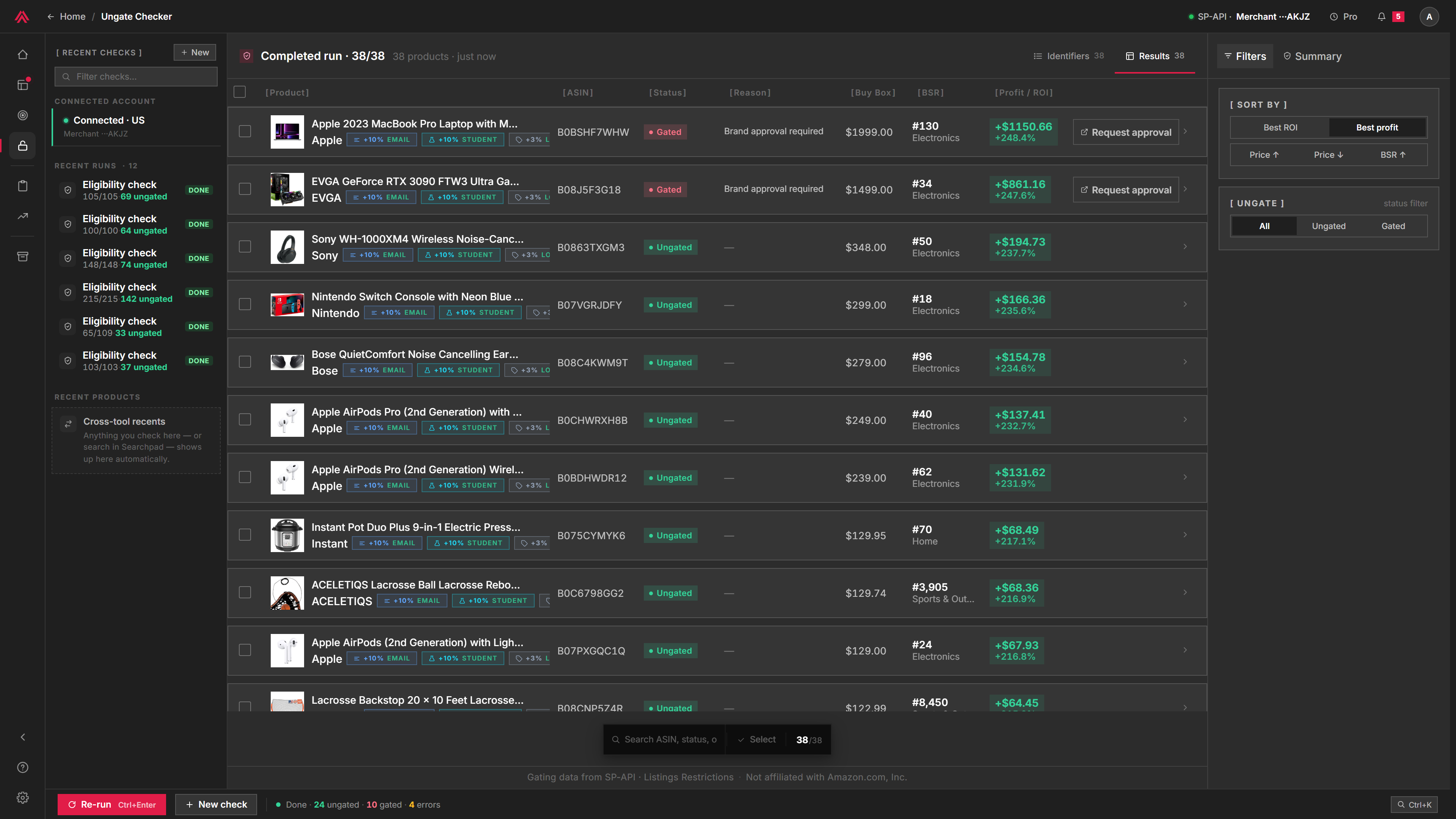Check the ACELETIQS Lacrosse Ball row checkbox
This screenshot has width=1456, height=819.
(245, 592)
